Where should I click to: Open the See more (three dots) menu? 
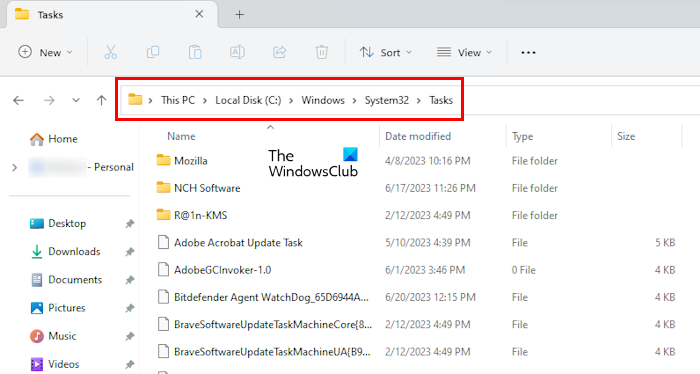point(528,53)
